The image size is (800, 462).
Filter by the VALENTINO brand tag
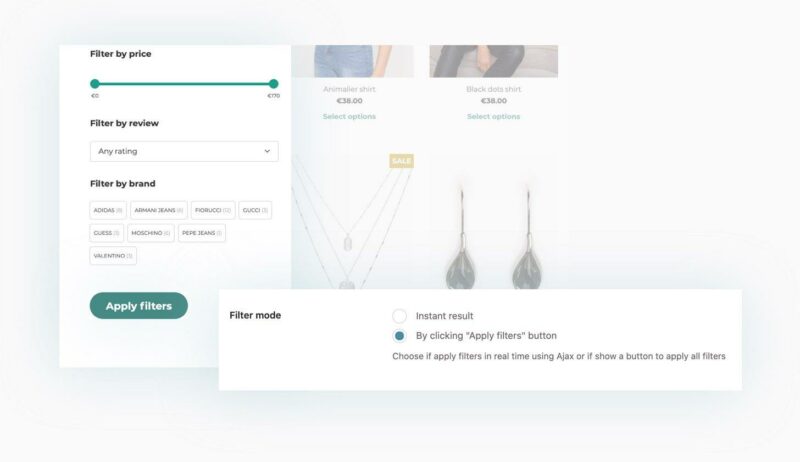[x=113, y=256]
